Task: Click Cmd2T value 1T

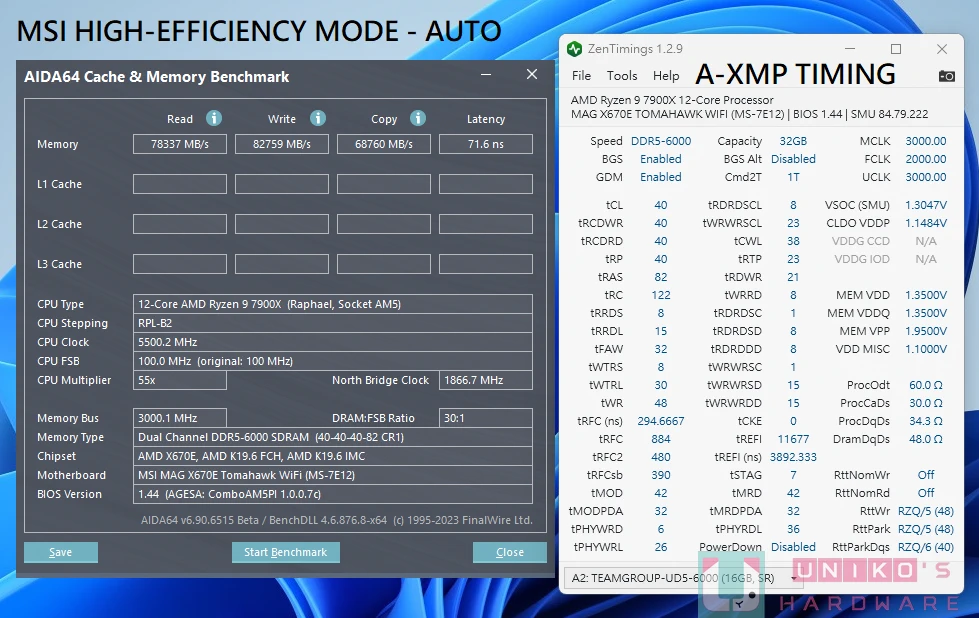Action: (x=793, y=177)
